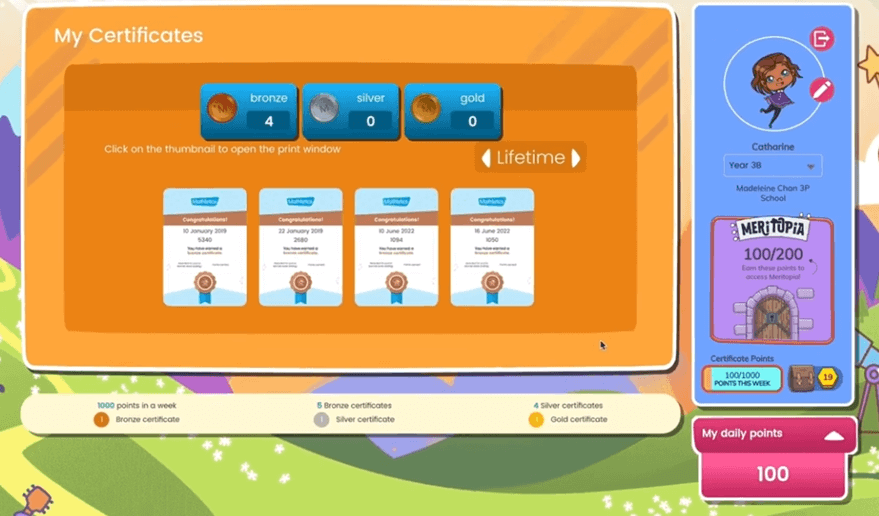
Task: Click the pencil edit avatar icon
Action: [x=821, y=90]
